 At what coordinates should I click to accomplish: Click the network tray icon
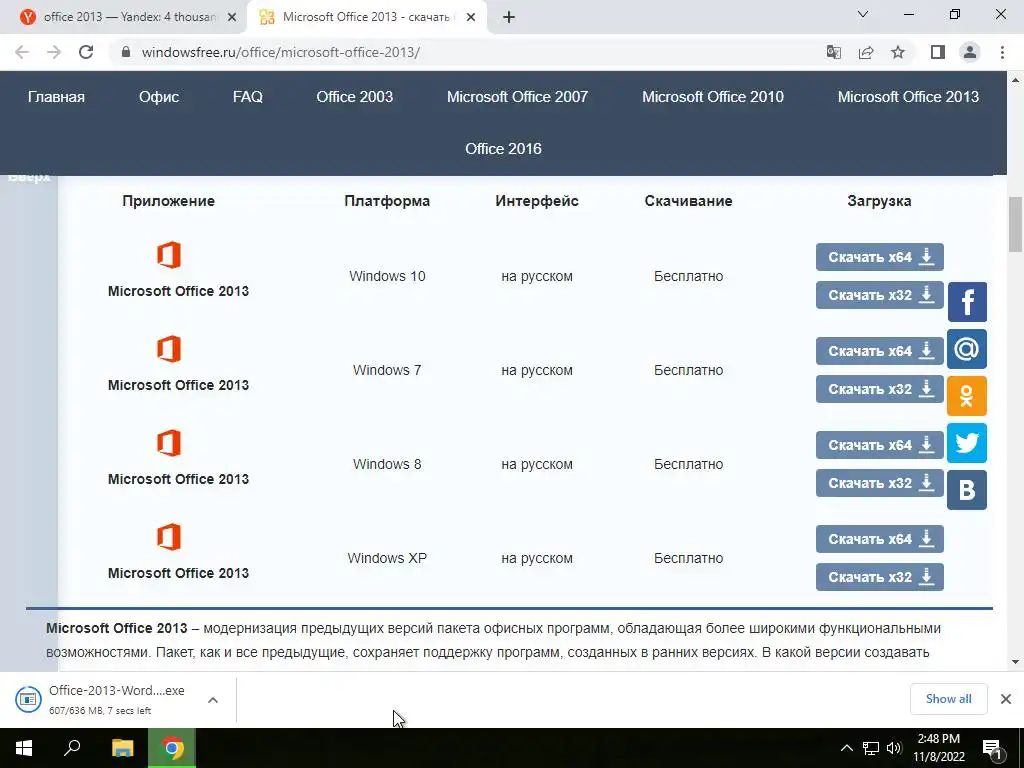871,748
